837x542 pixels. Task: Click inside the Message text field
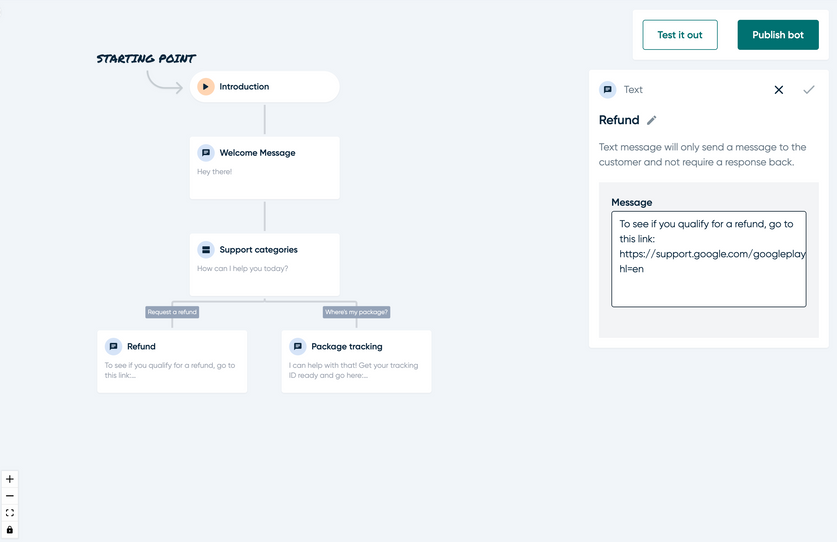(708, 259)
